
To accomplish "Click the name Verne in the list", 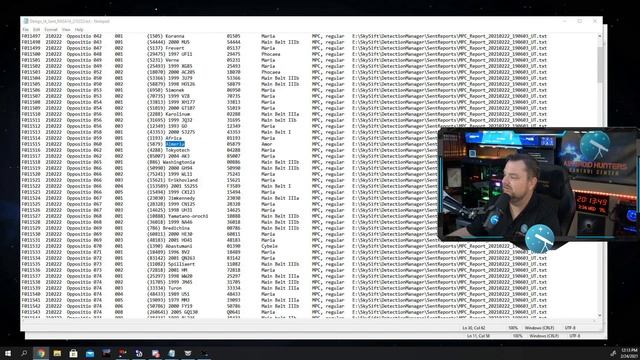I will pyautogui.click(x=172, y=60).
